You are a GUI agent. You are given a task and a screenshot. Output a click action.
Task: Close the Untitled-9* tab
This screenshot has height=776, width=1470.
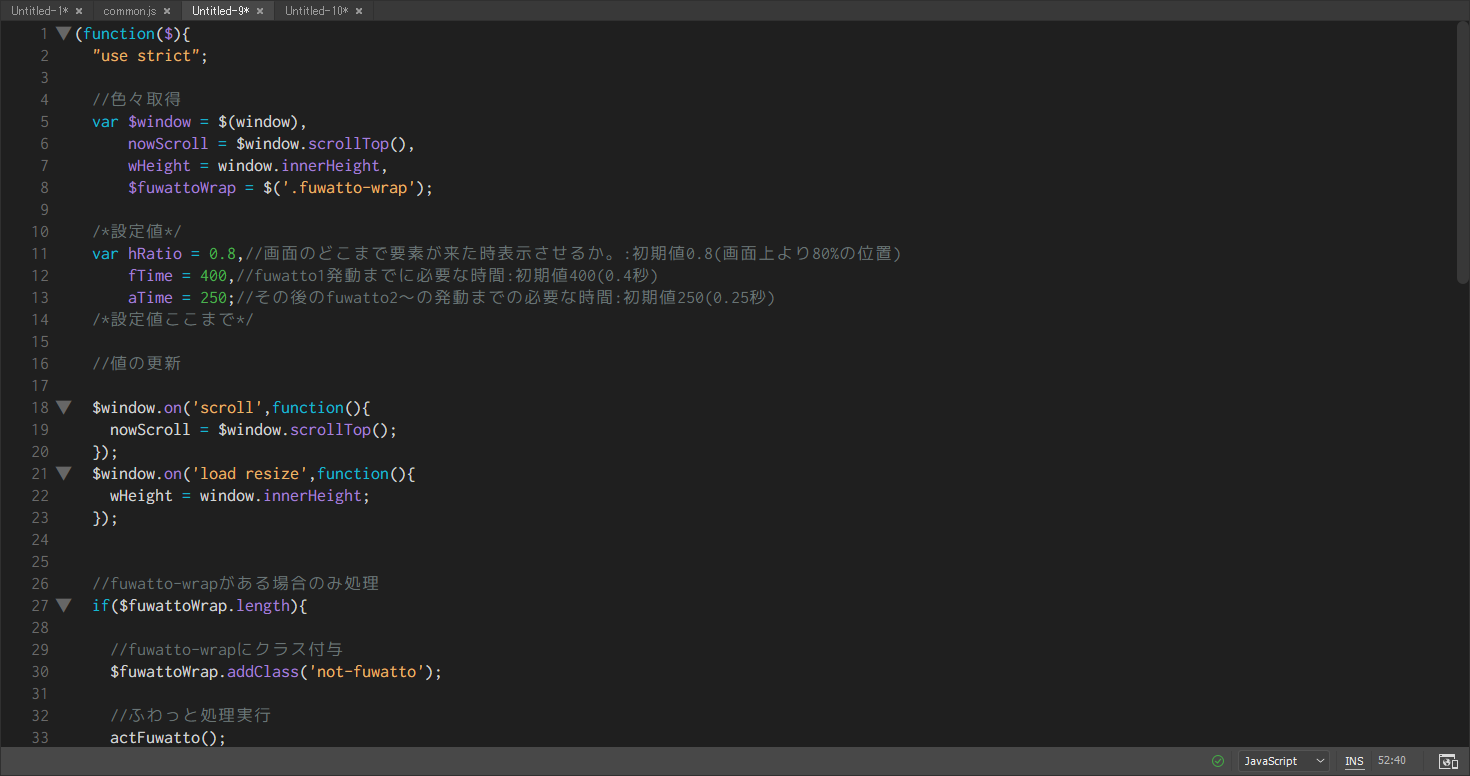click(260, 11)
